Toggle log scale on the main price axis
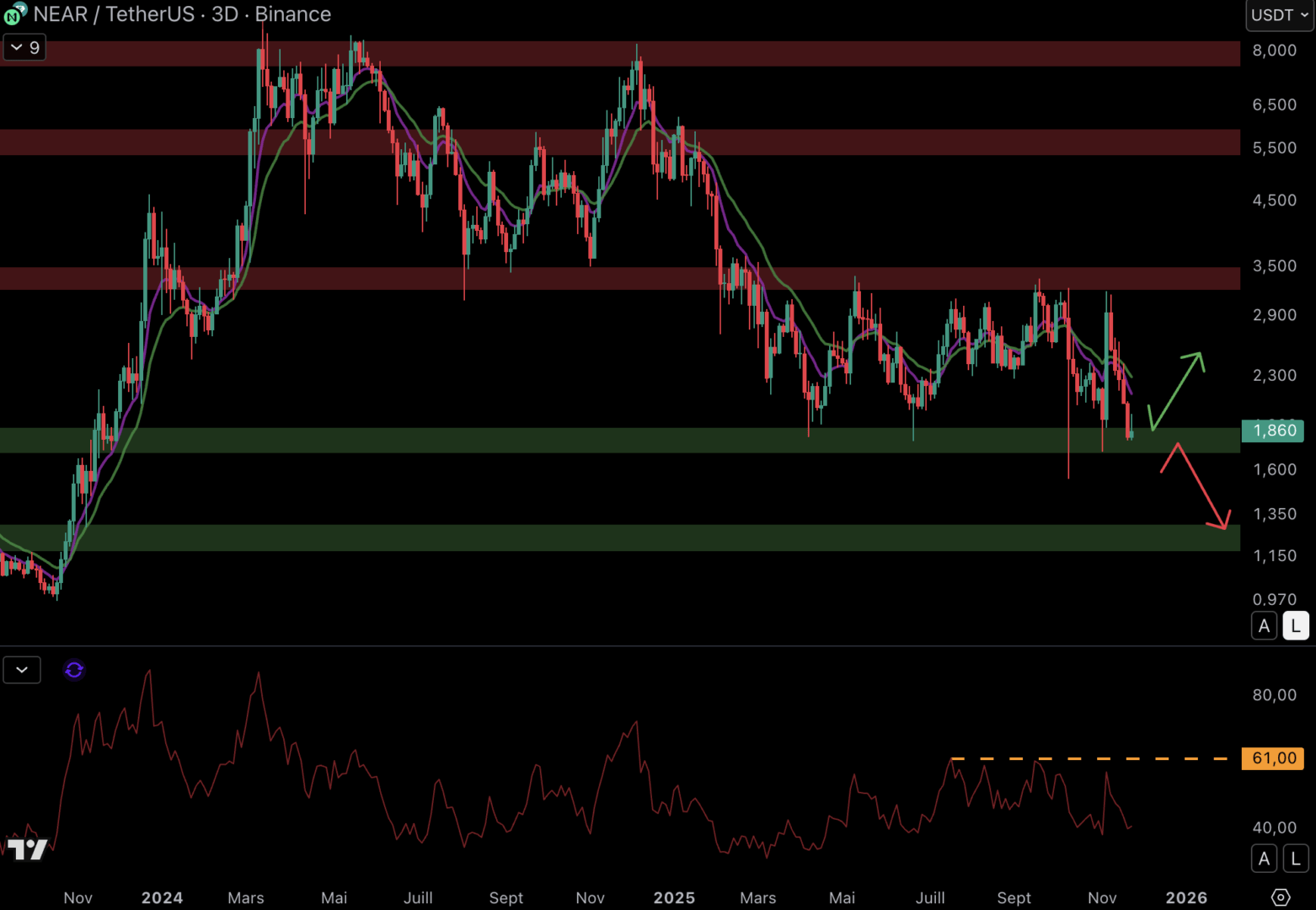This screenshot has height=910, width=1316. coord(1295,626)
